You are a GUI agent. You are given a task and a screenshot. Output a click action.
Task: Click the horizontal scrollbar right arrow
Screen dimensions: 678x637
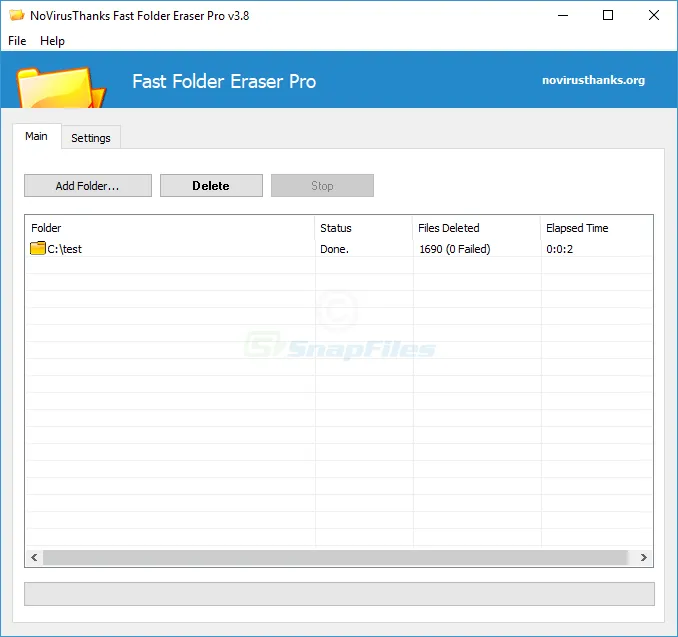coord(643,557)
